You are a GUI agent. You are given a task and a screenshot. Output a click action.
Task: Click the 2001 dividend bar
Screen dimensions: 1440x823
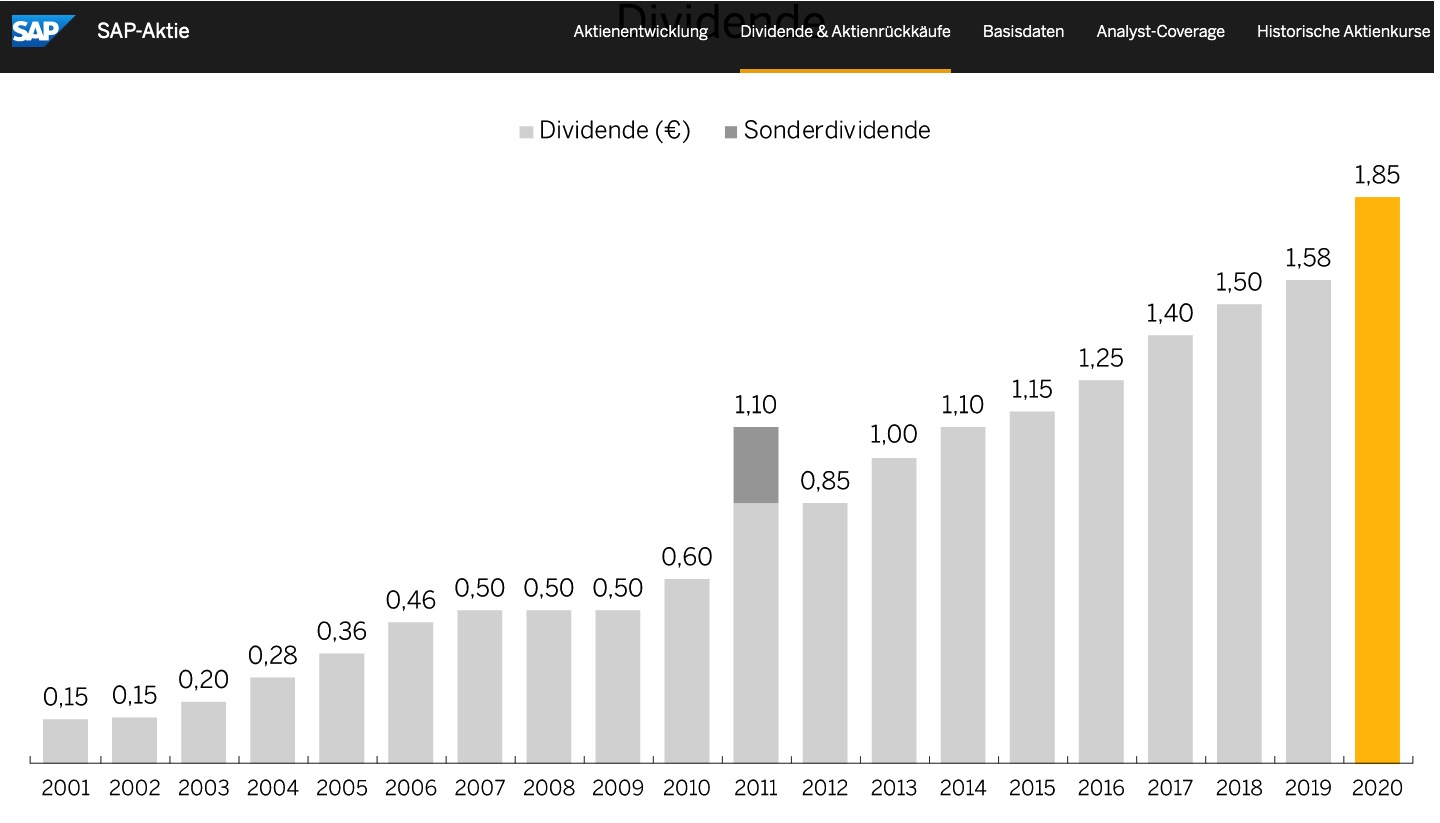(x=65, y=741)
